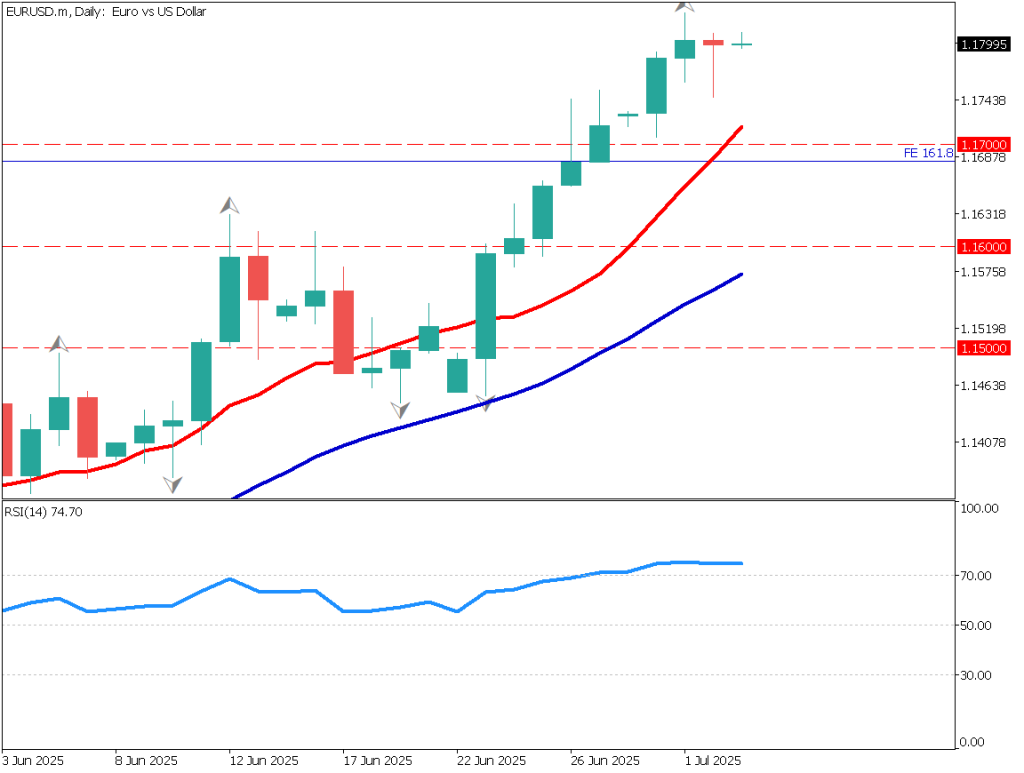Click the FE 161.8 Fibonacci label
Screen dimensions: 1024x773
(927, 154)
